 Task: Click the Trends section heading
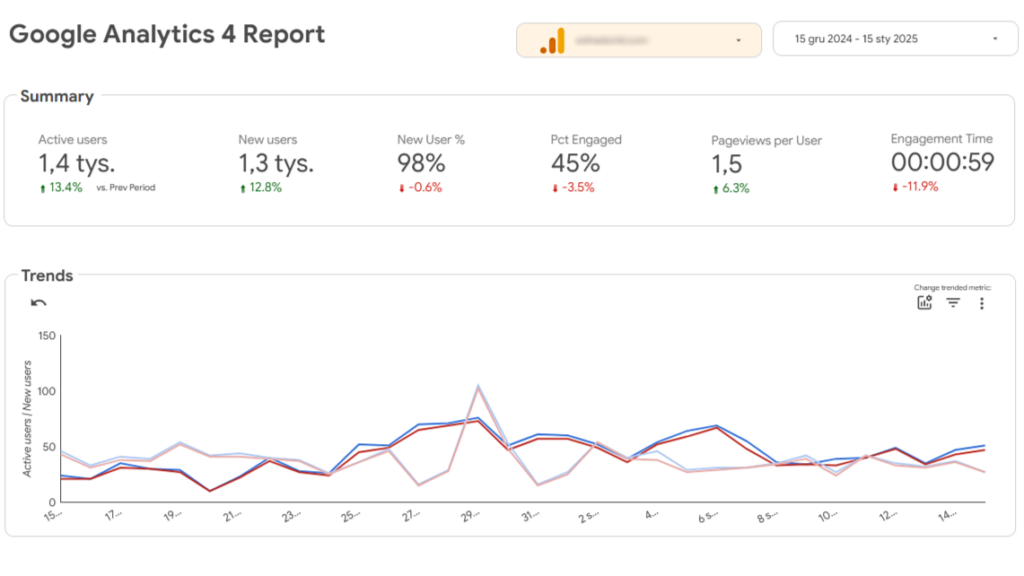click(47, 275)
